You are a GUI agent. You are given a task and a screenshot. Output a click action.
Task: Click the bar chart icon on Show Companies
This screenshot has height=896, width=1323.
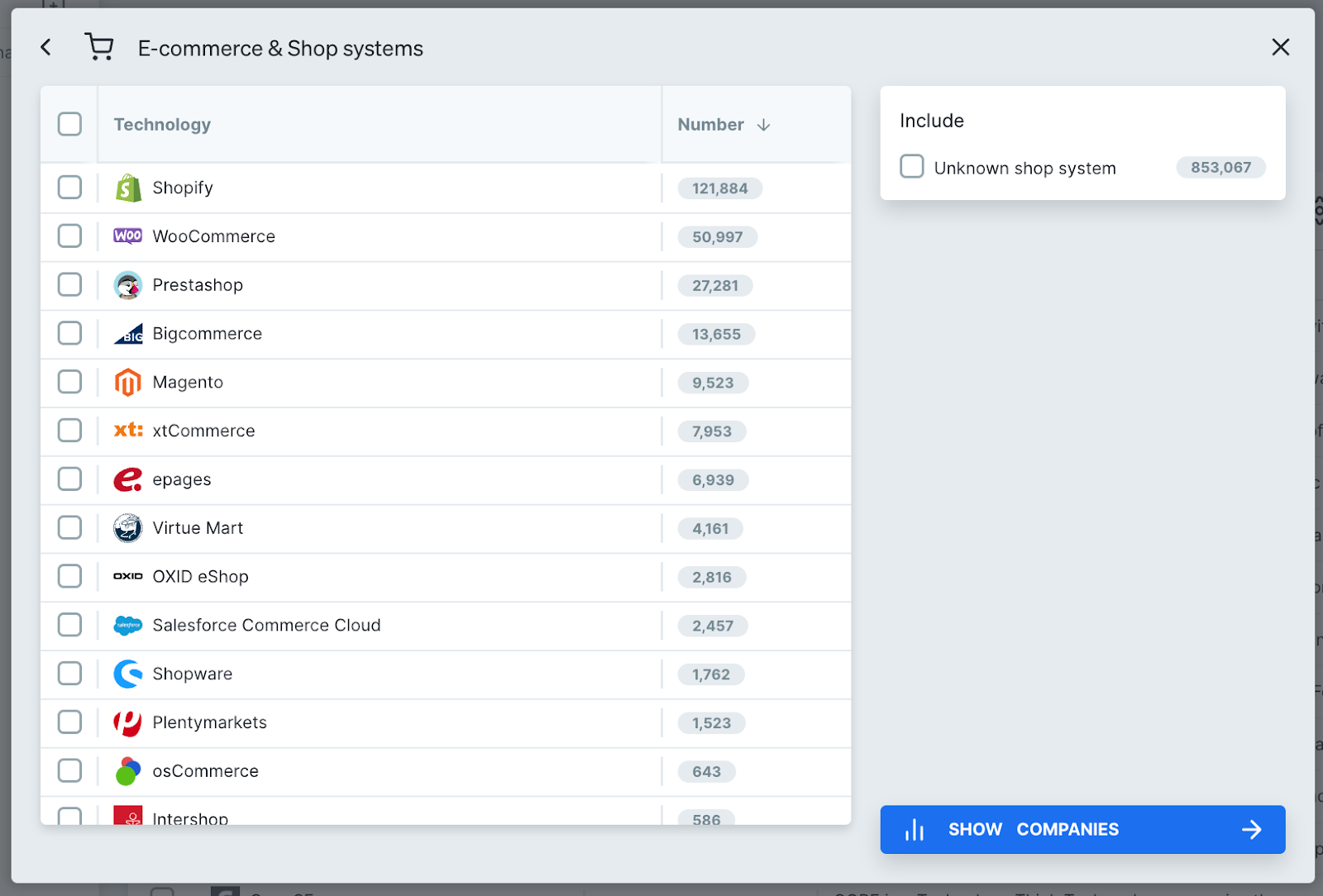(x=915, y=829)
